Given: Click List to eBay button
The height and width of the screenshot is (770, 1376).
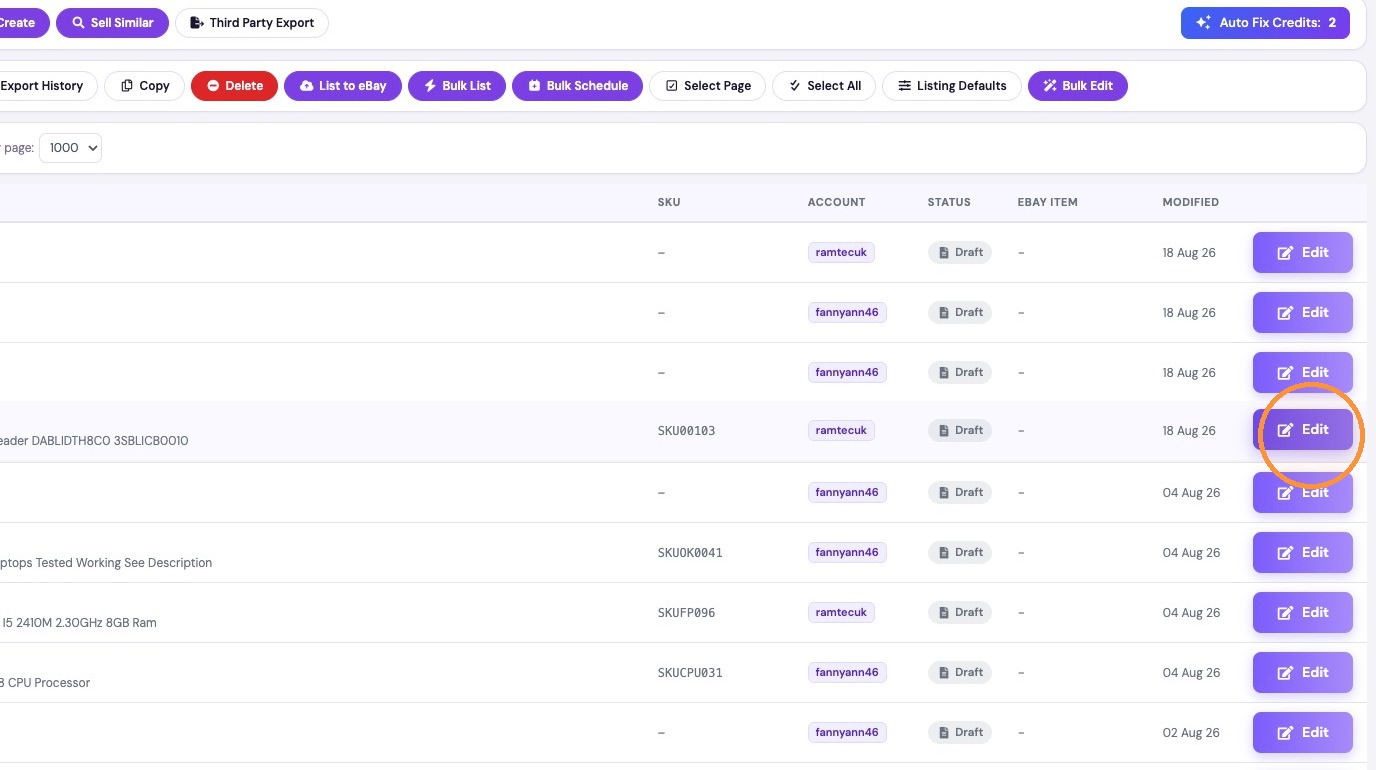Looking at the screenshot, I should coord(343,85).
